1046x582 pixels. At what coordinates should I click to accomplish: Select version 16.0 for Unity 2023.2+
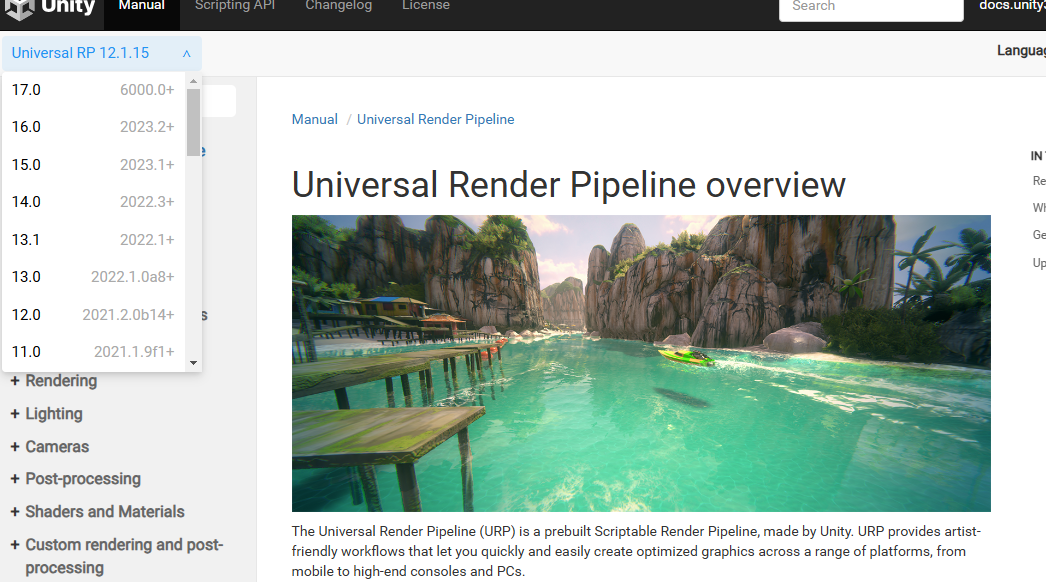click(x=93, y=127)
